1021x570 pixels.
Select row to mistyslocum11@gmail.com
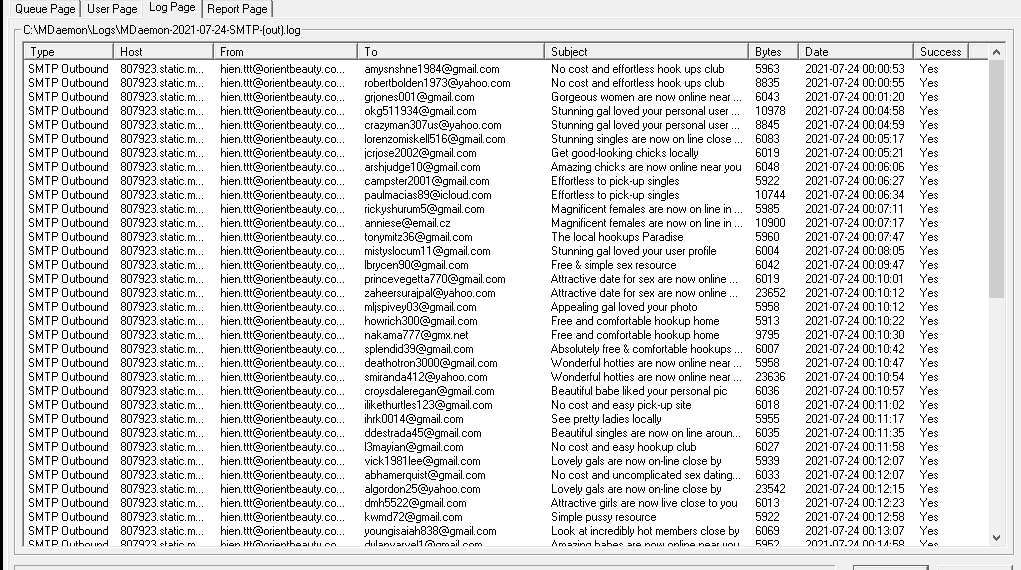point(506,251)
